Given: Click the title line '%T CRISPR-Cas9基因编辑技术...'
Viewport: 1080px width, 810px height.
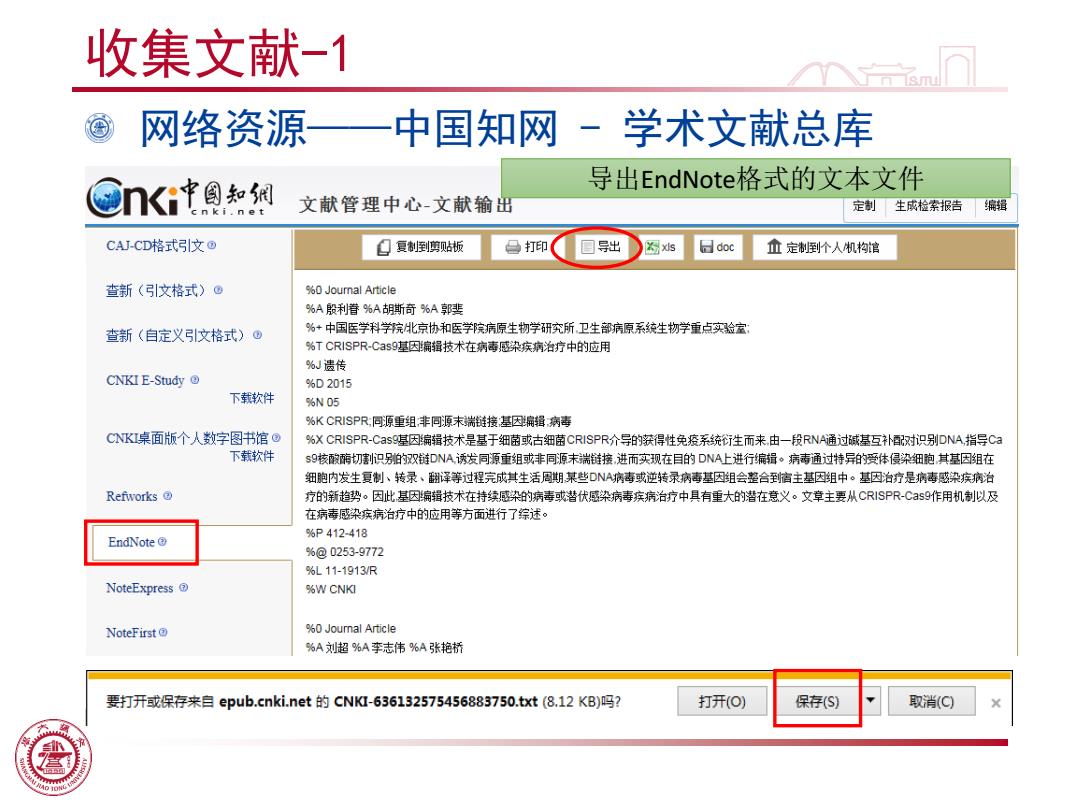Looking at the screenshot, I should 458,346.
